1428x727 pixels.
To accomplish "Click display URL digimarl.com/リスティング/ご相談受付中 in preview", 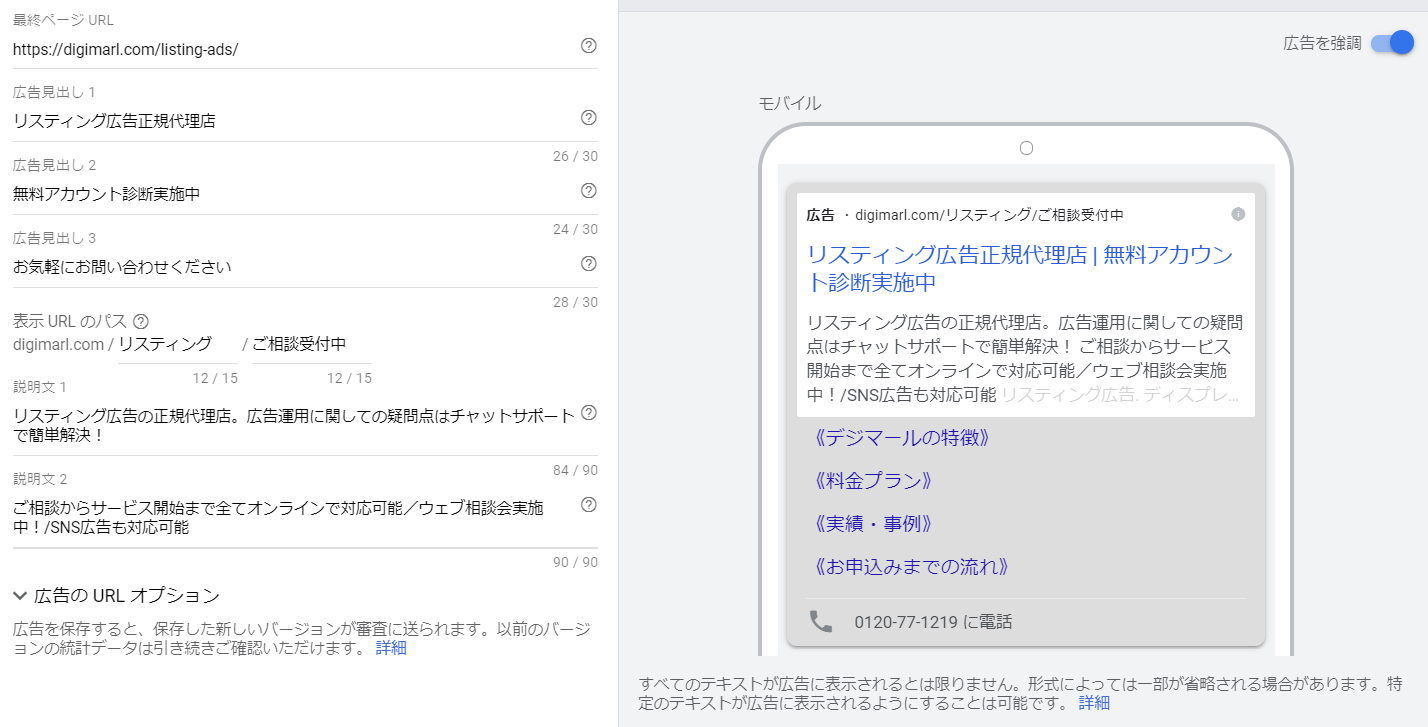I will click(989, 215).
